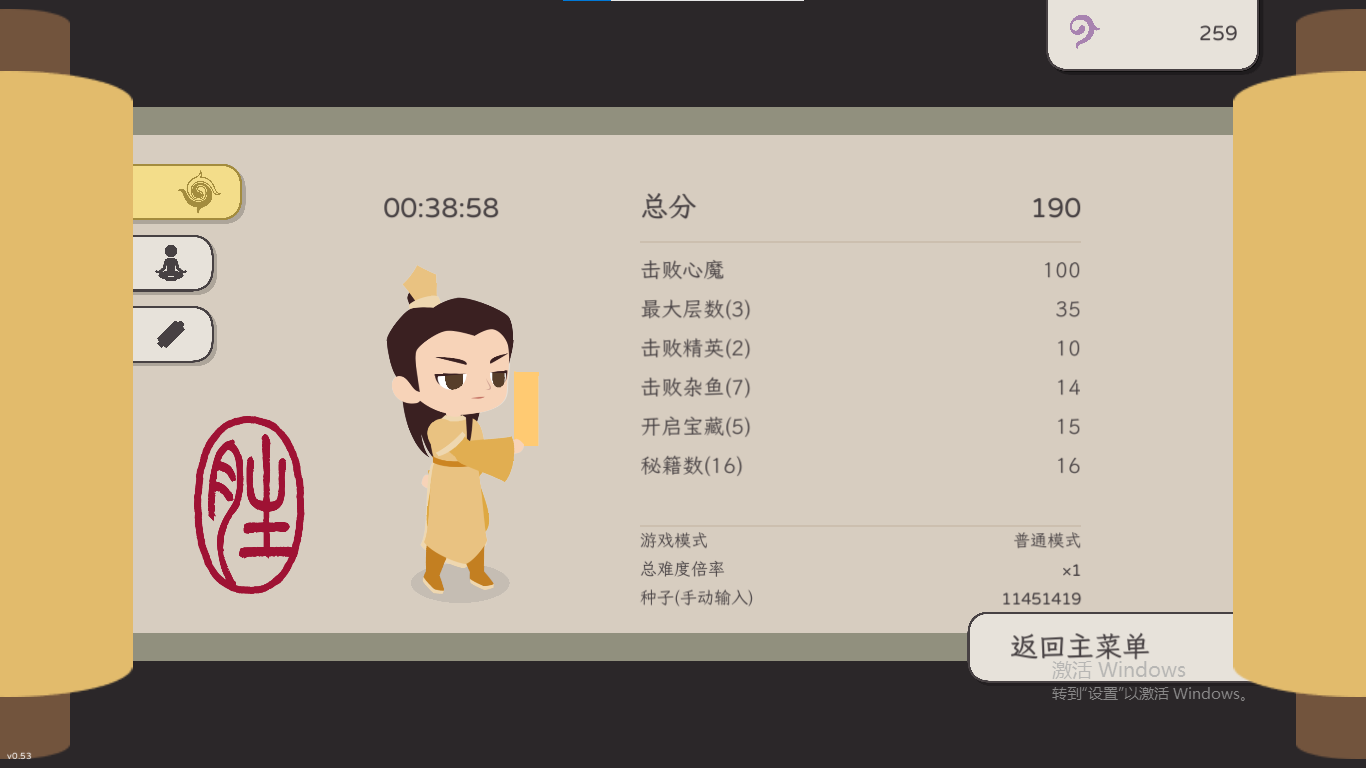This screenshot has width=1366, height=768.
Task: Select the 最大层数(3) score row
Action: (x=861, y=309)
